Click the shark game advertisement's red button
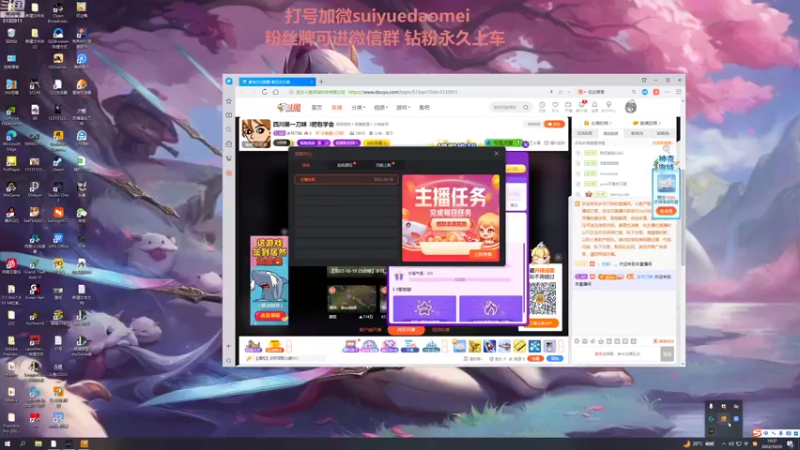Screen dimensions: 800x450 [x=270, y=316]
